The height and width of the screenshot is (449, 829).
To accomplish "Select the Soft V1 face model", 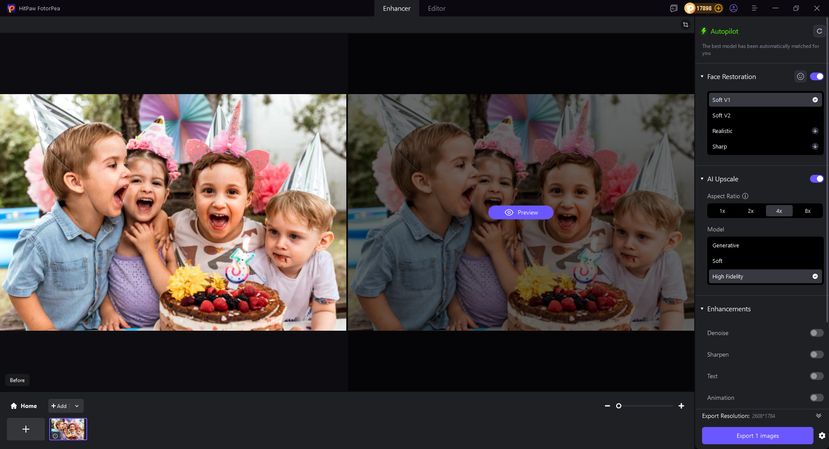I will [x=765, y=100].
